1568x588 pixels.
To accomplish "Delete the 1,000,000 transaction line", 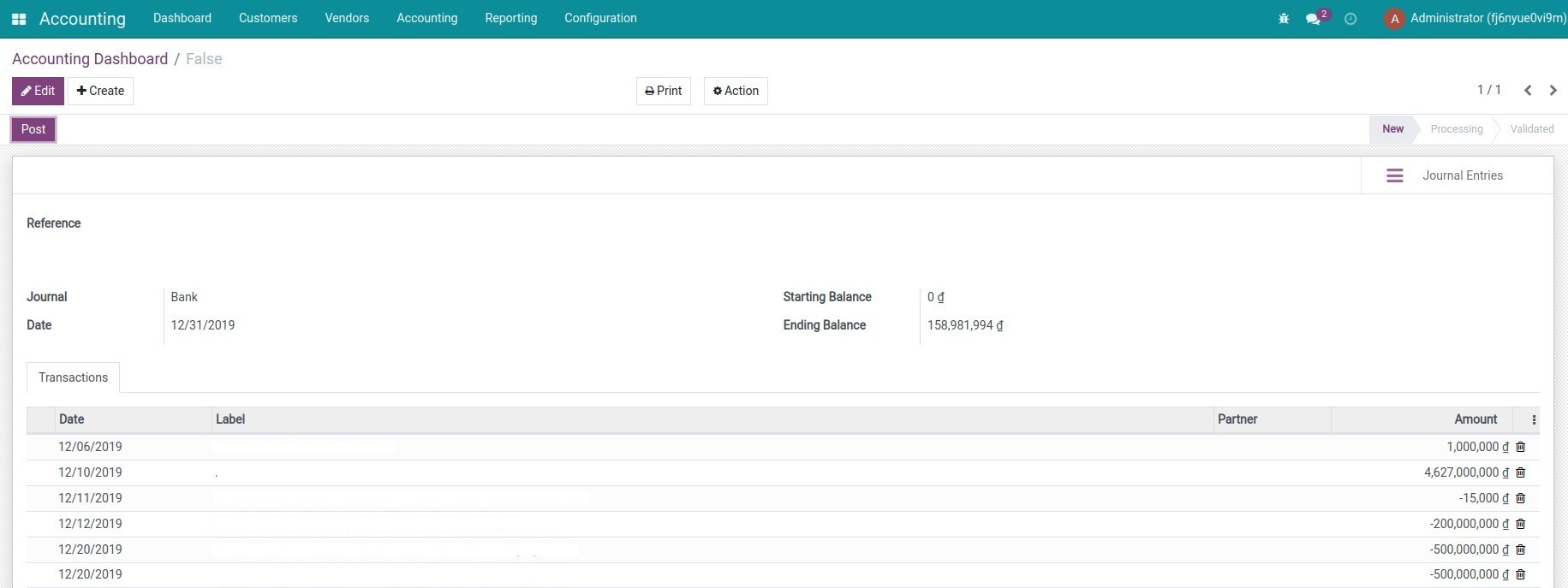I will pos(1521,447).
